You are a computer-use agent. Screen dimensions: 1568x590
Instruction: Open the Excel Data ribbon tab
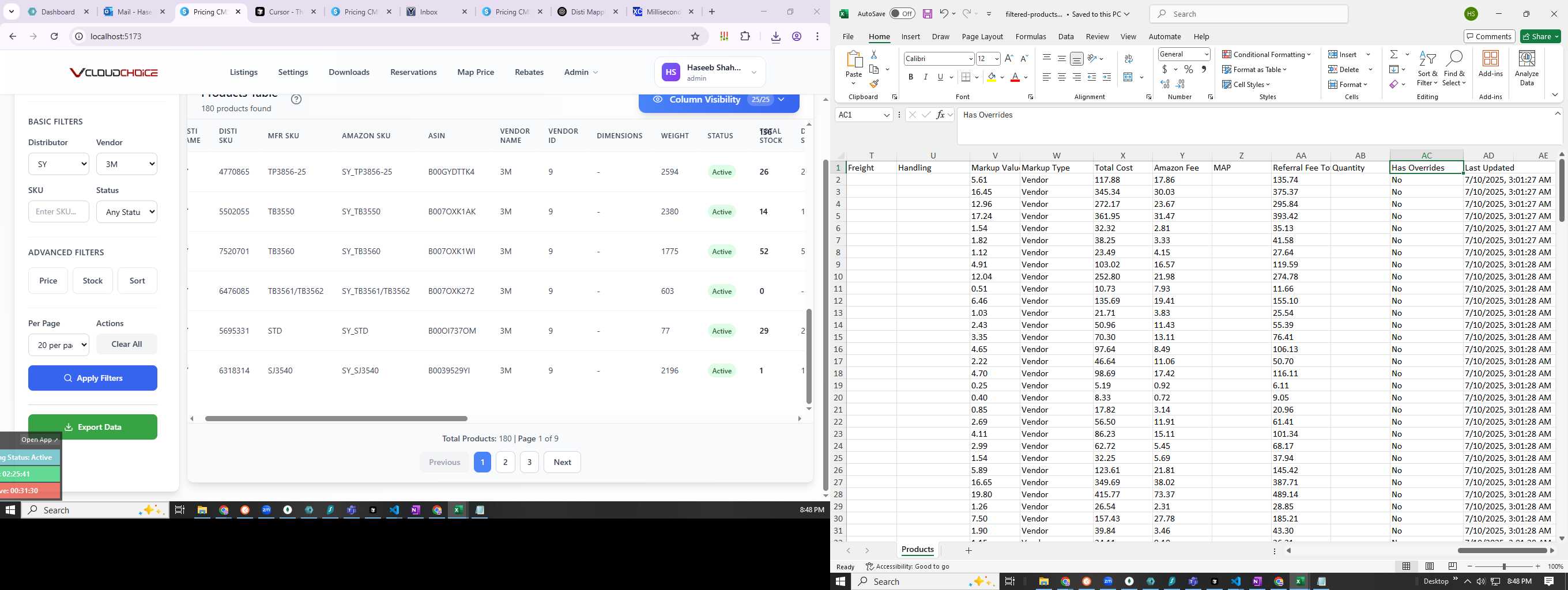click(x=1065, y=36)
